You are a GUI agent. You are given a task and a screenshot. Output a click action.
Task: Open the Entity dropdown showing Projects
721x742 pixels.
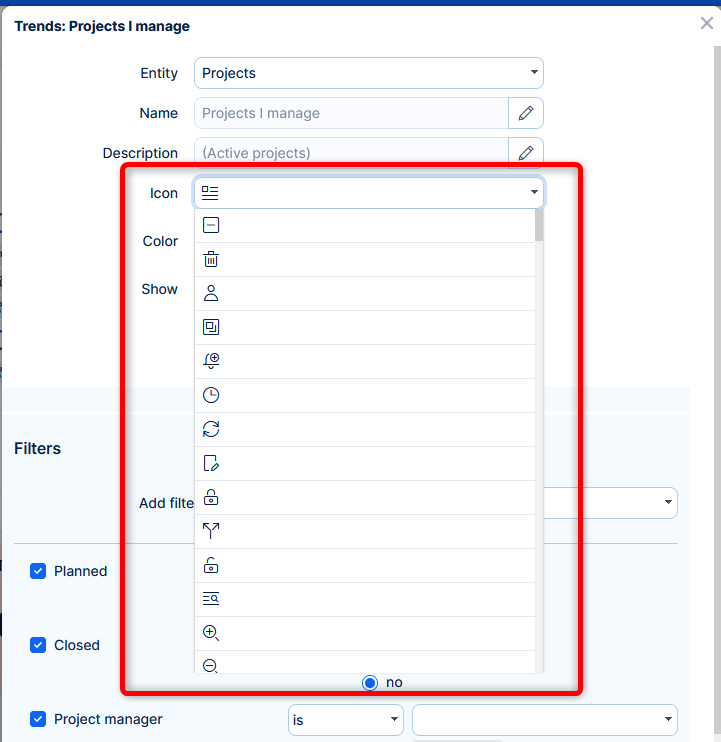pos(368,73)
